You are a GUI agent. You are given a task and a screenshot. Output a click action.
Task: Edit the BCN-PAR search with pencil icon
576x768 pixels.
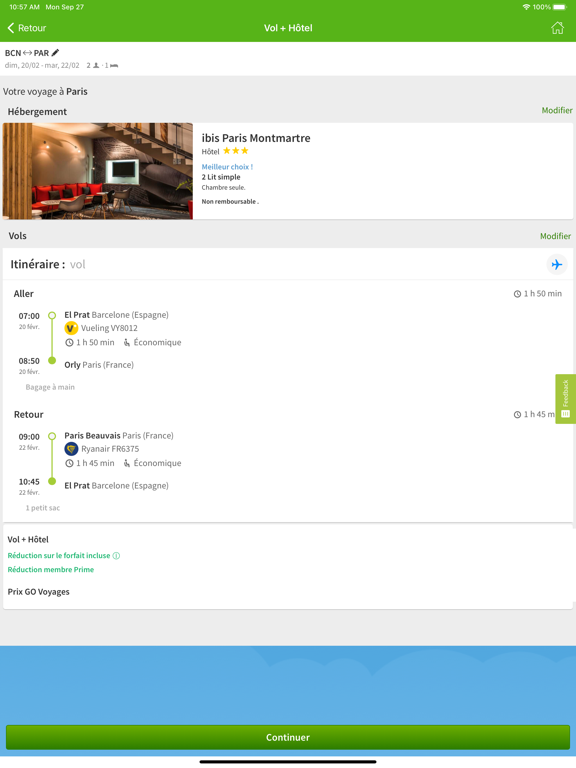click(x=55, y=52)
